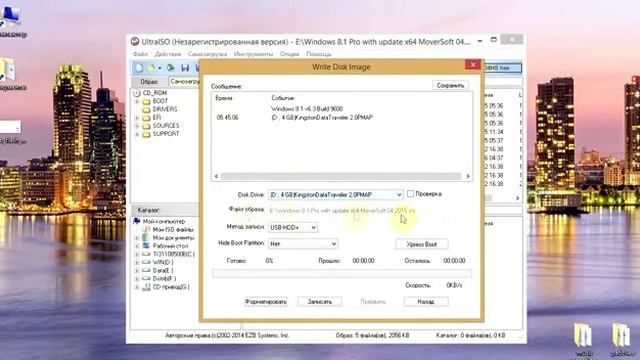Click the 05:45:06 log entry time

click(227, 118)
